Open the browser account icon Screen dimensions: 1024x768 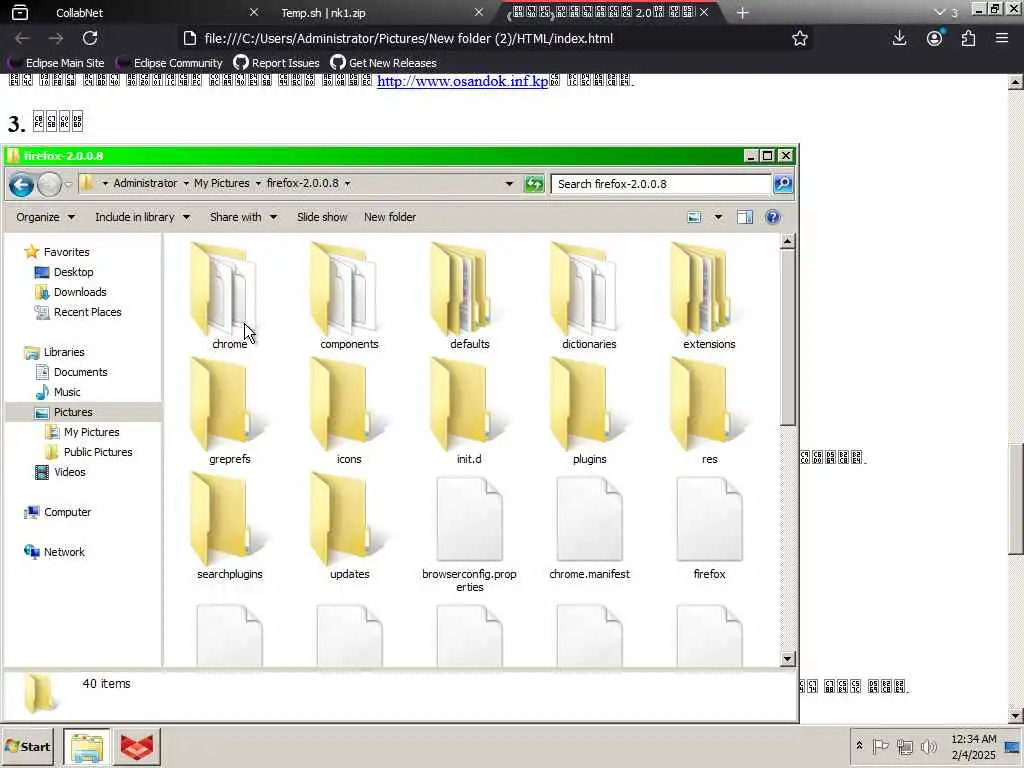[x=935, y=39]
